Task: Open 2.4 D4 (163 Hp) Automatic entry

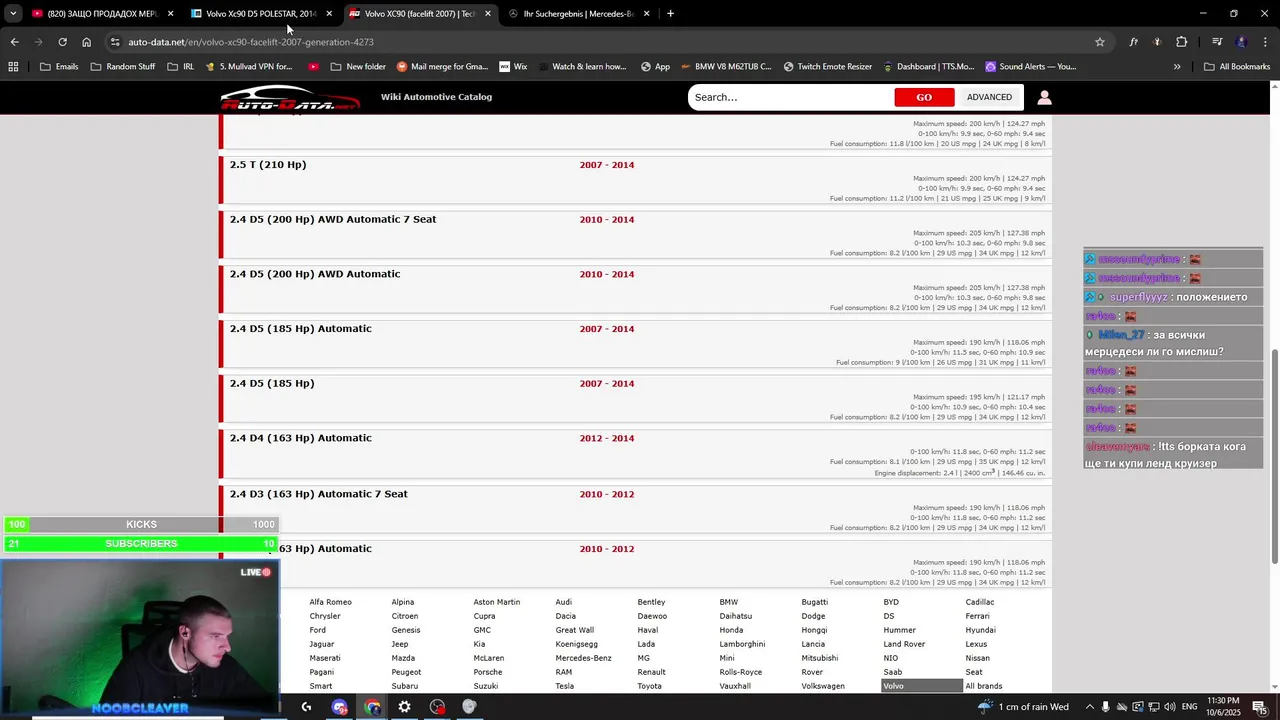Action: pyautogui.click(x=300, y=438)
